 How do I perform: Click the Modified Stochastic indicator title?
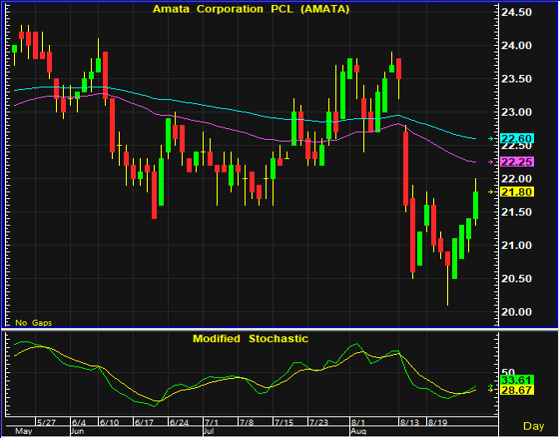tap(250, 339)
